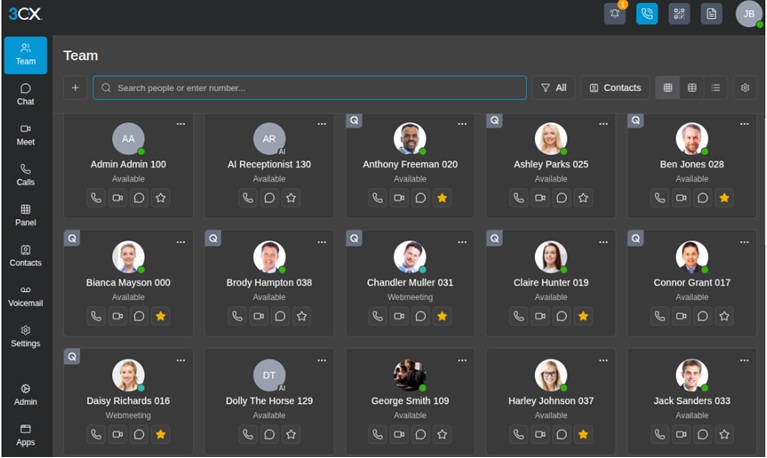Click the plus add button
Screen dimensions: 767x458
tap(75, 88)
